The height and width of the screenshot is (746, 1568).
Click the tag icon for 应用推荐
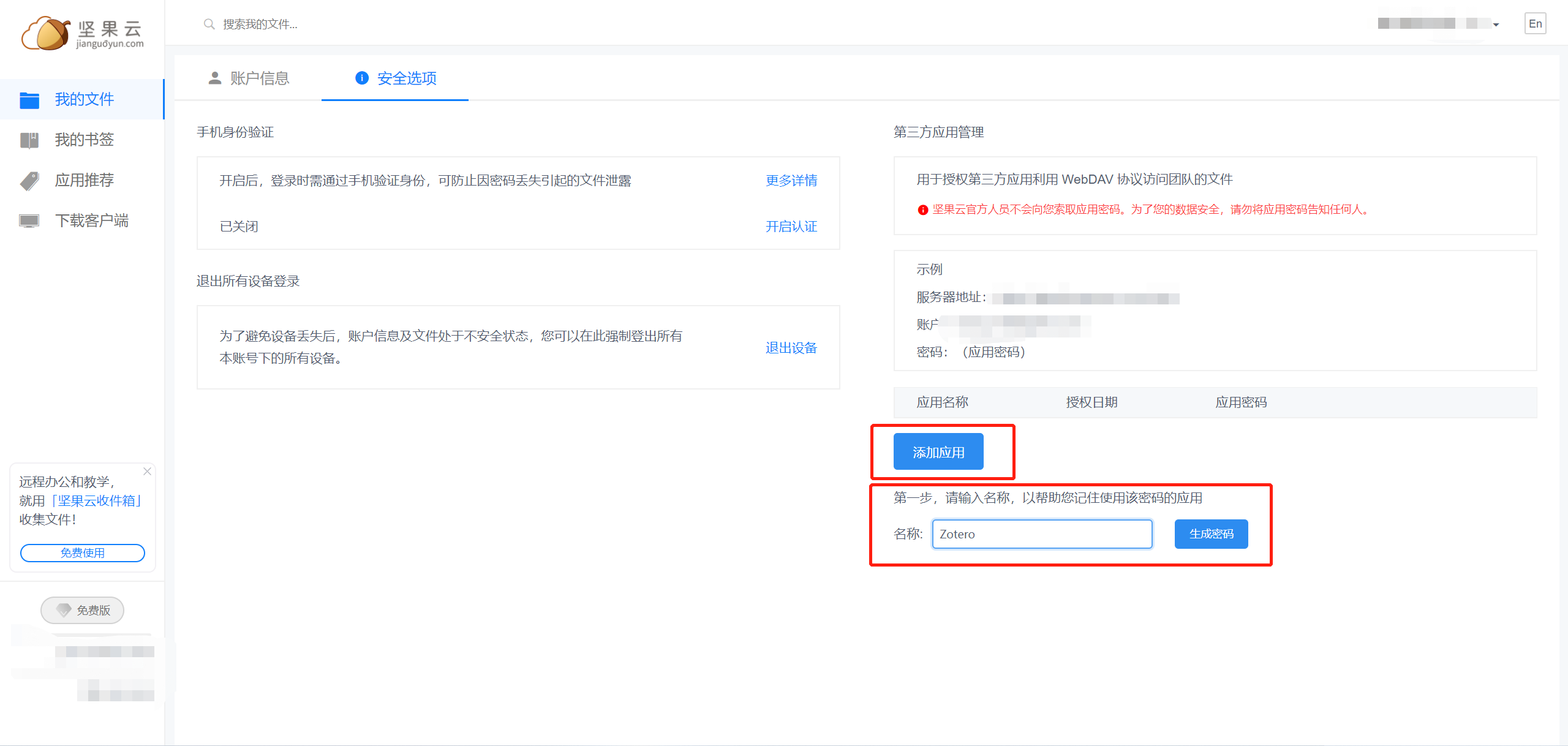click(x=29, y=181)
